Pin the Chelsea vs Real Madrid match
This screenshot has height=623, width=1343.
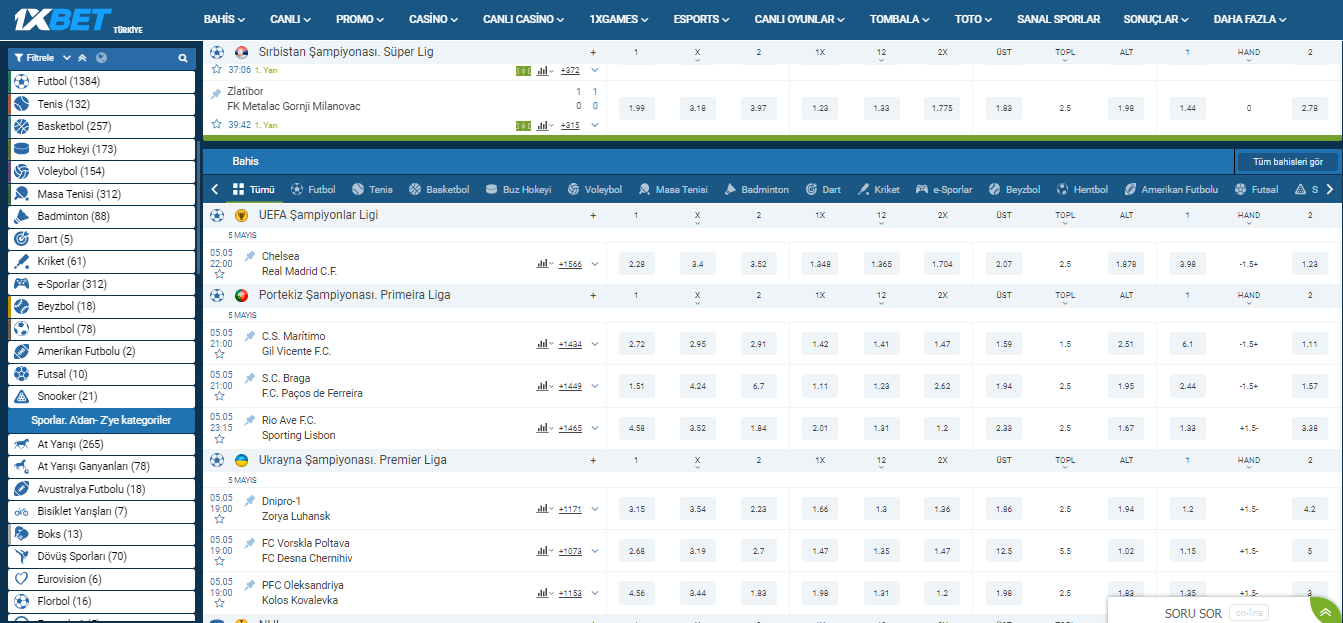(250, 256)
